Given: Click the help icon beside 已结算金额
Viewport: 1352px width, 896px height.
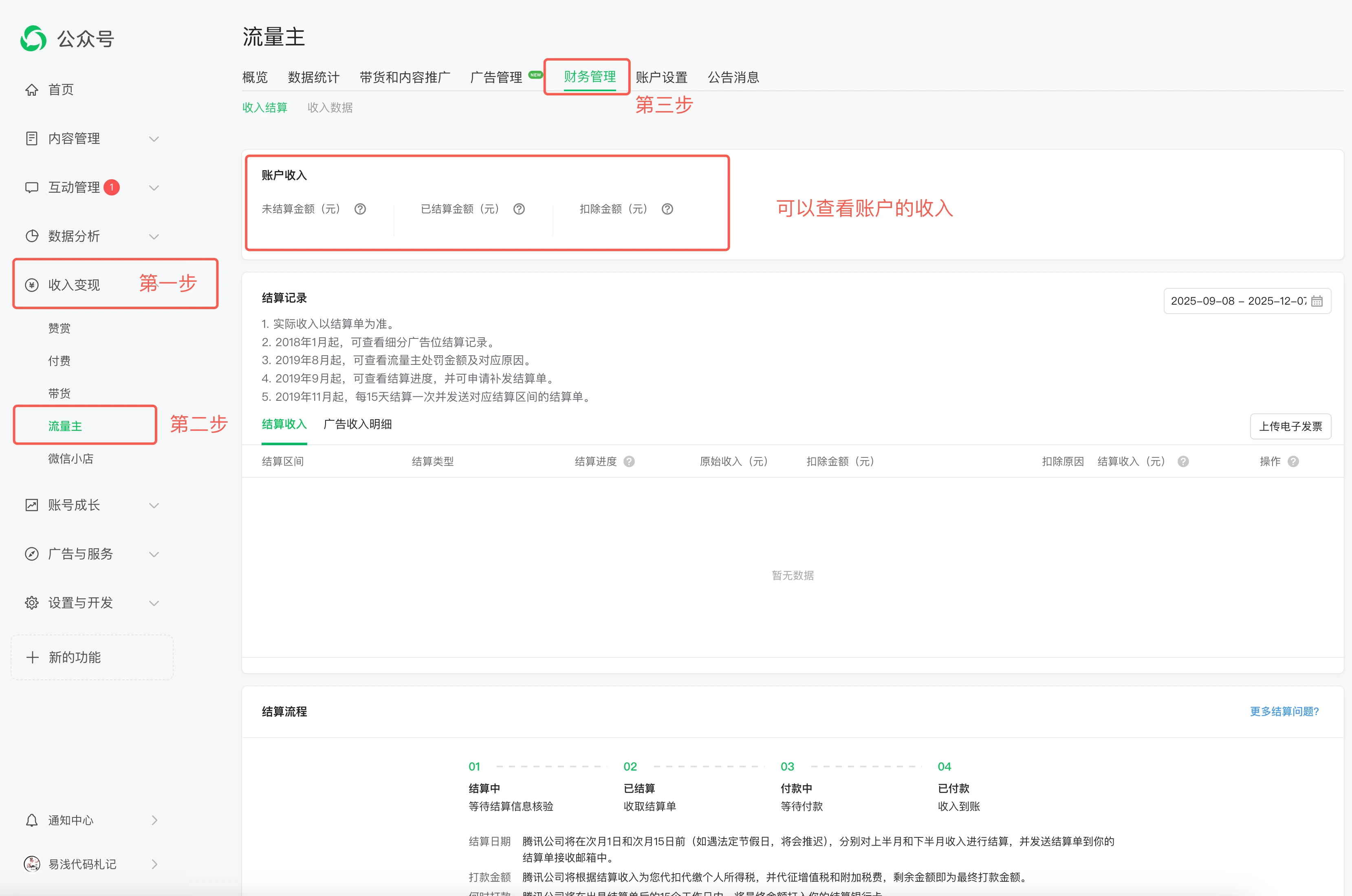Looking at the screenshot, I should click(x=519, y=209).
